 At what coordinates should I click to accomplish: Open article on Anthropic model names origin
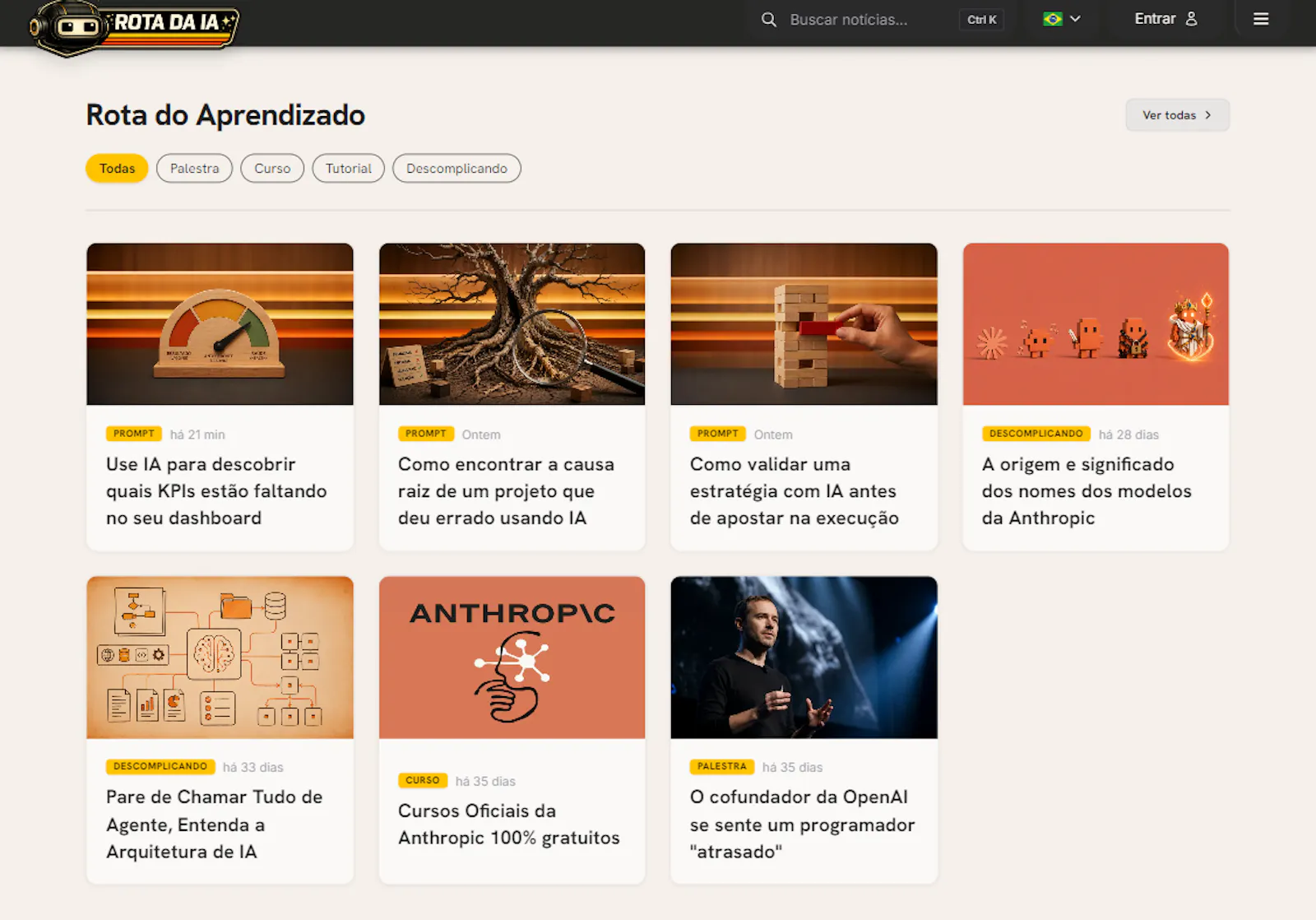coord(1087,491)
